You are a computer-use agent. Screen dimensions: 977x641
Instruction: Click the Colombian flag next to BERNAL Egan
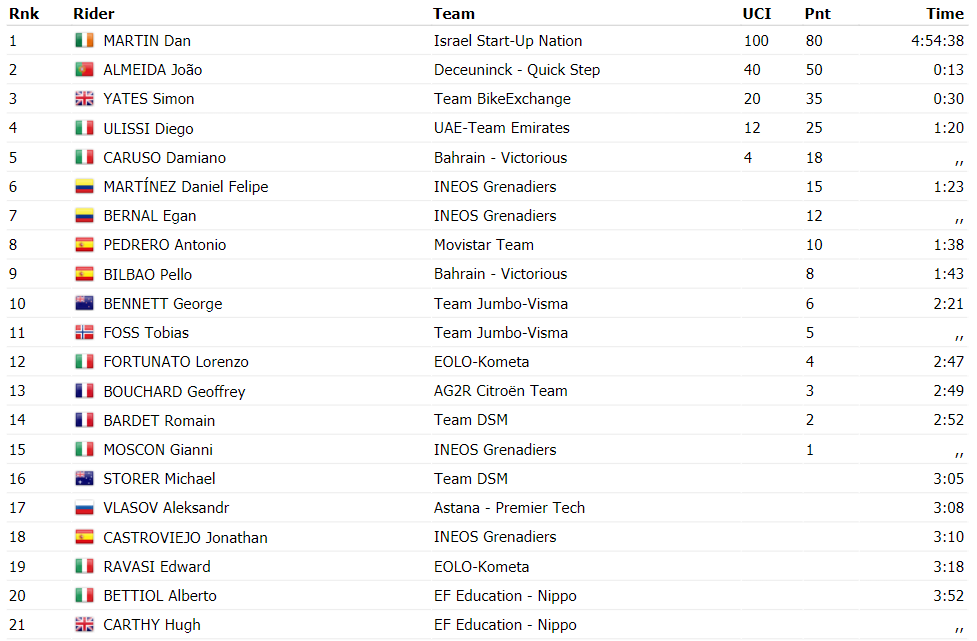(84, 216)
